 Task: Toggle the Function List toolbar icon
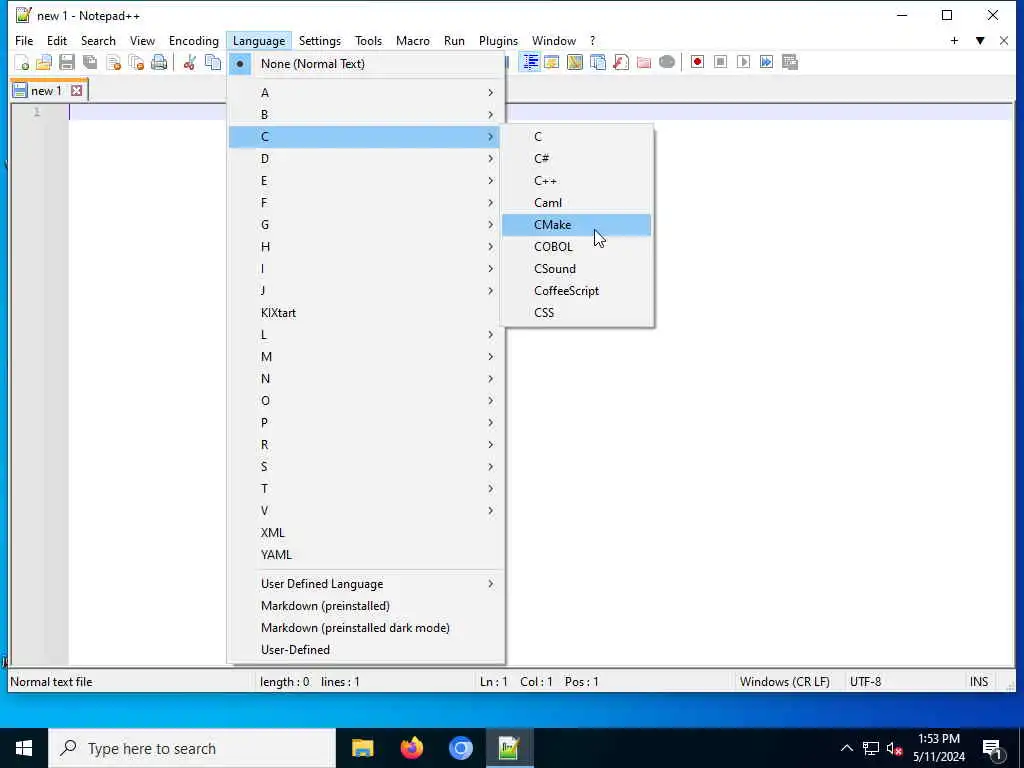pos(621,63)
